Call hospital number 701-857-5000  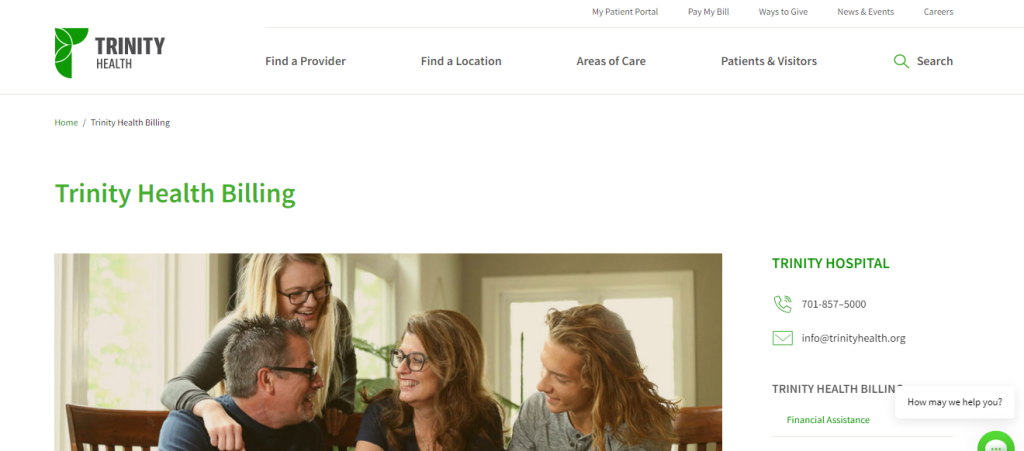[834, 304]
